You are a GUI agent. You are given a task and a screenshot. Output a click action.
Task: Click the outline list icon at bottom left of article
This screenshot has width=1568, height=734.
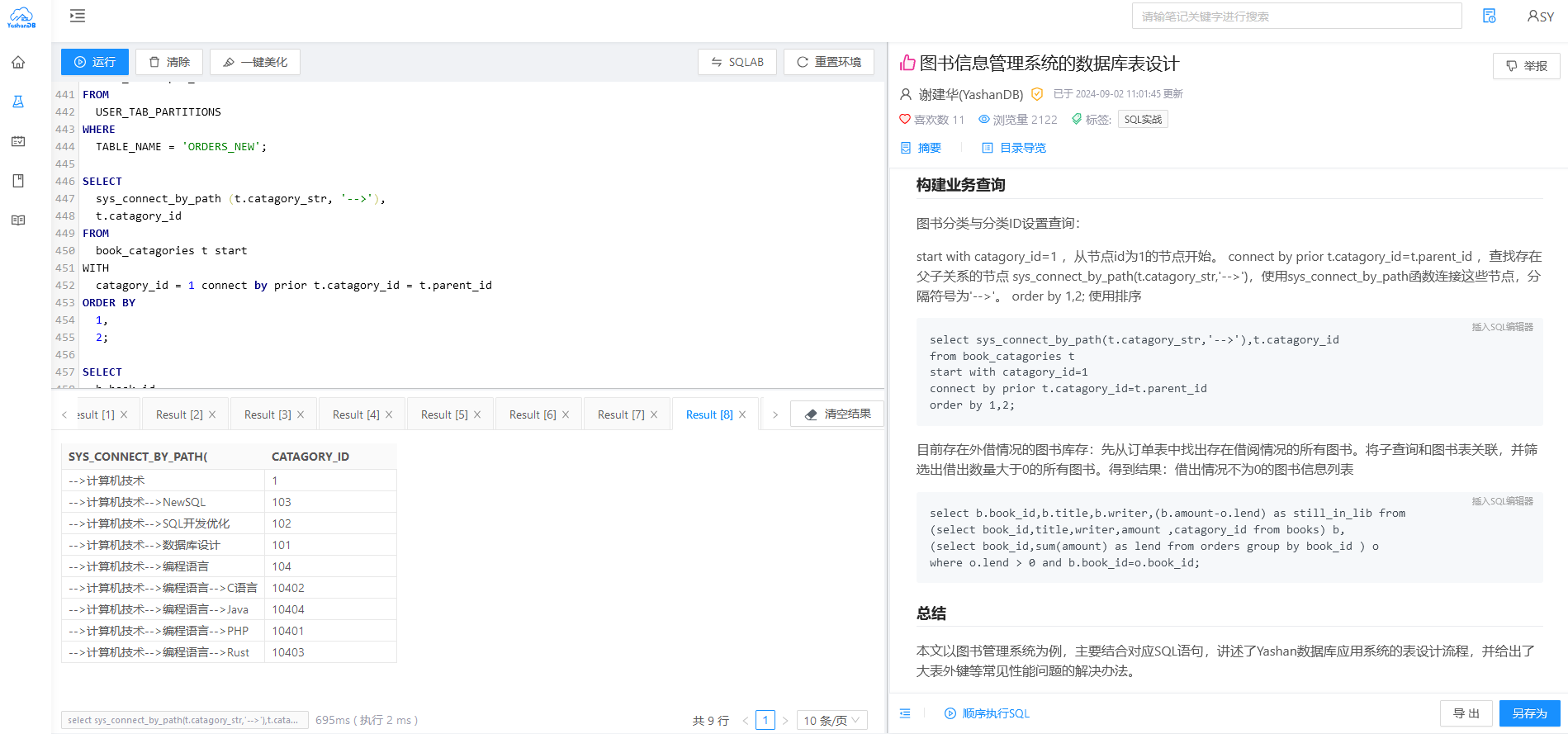pos(905,713)
